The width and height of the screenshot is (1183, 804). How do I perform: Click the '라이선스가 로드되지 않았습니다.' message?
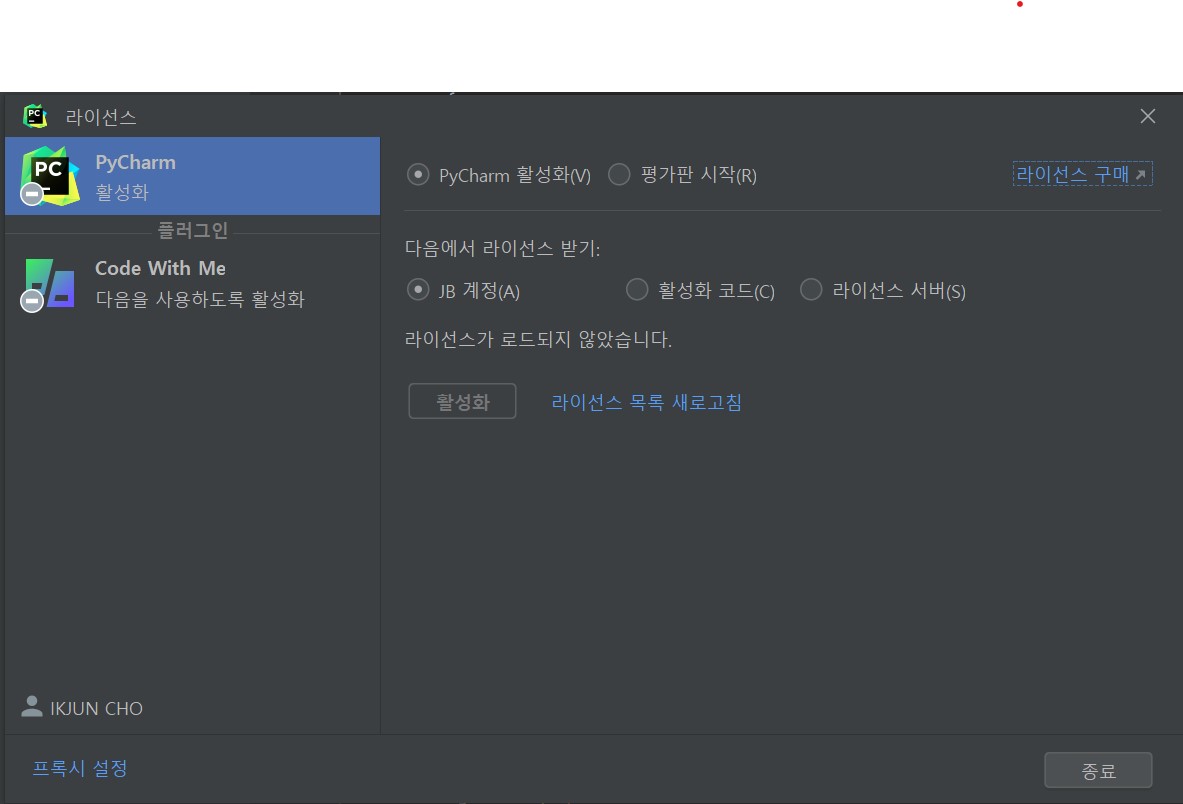click(538, 339)
